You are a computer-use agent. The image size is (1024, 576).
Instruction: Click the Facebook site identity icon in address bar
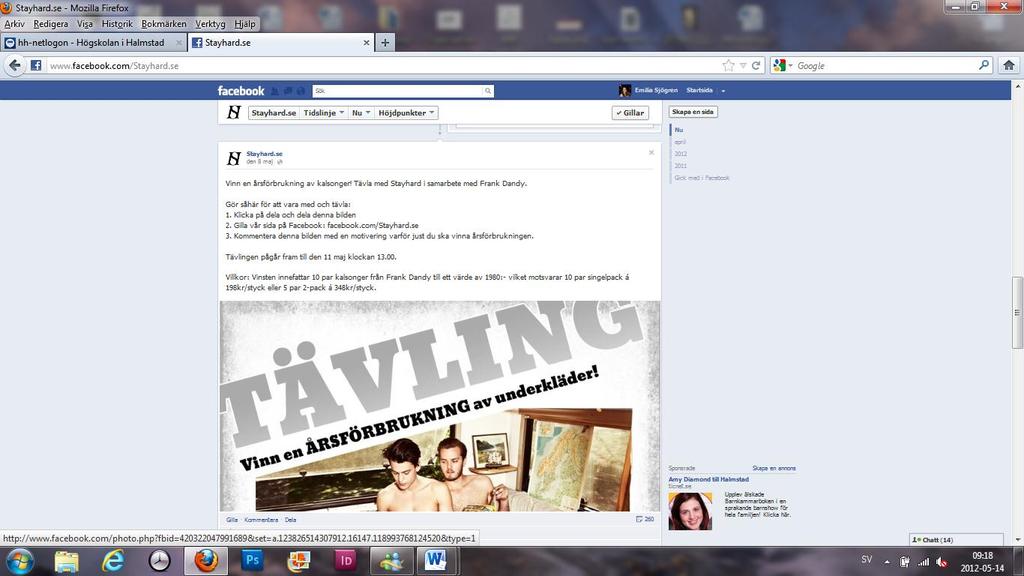tap(36, 65)
